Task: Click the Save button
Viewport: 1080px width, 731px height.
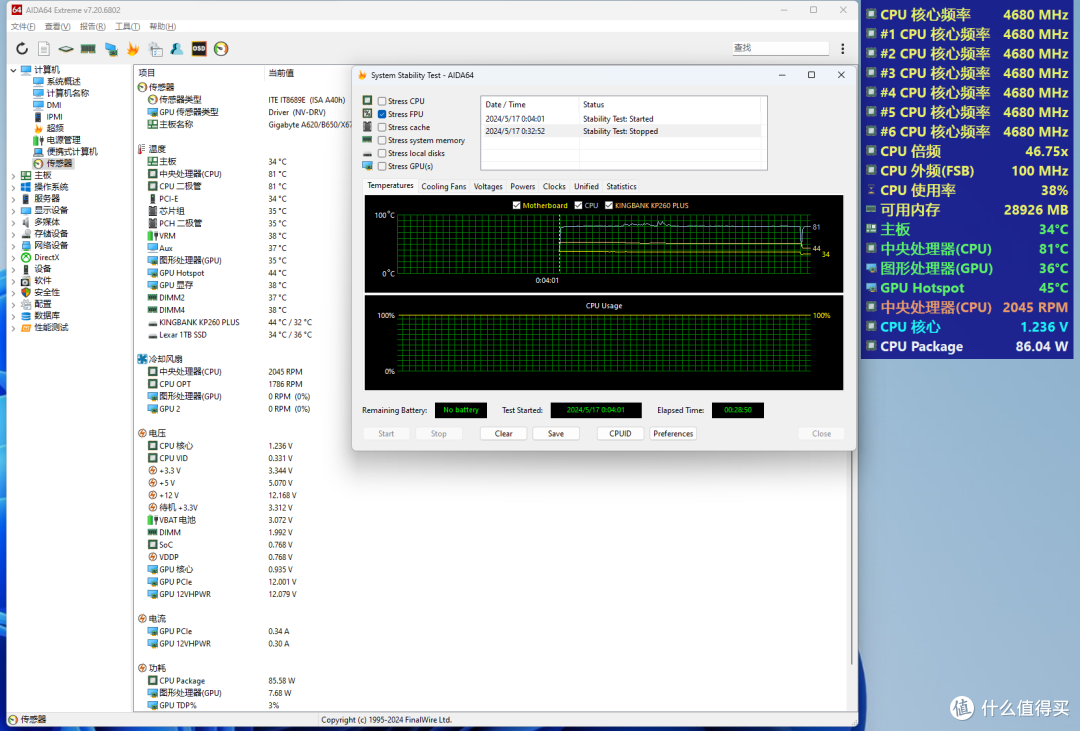Action: [556, 434]
